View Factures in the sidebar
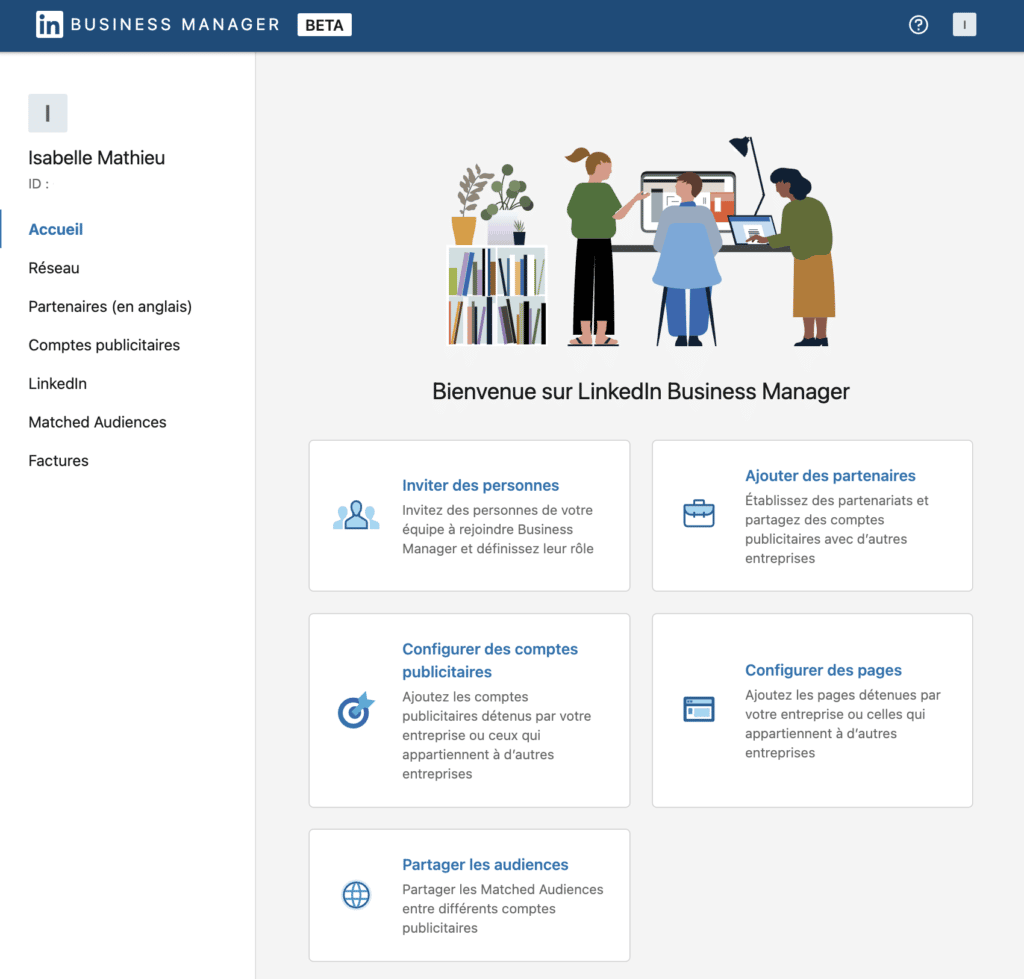Image resolution: width=1024 pixels, height=979 pixels. (58, 460)
